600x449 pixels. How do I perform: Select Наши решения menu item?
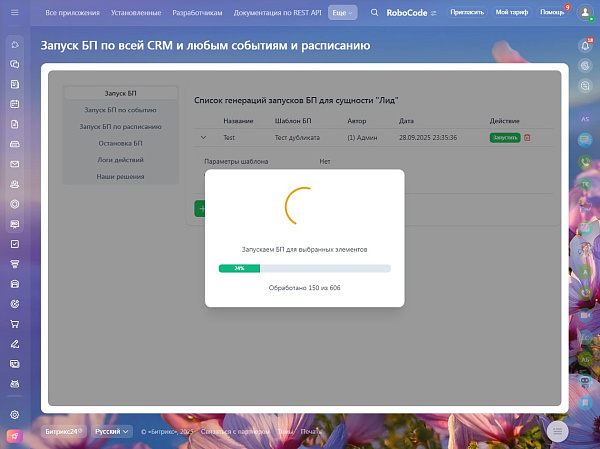(121, 176)
